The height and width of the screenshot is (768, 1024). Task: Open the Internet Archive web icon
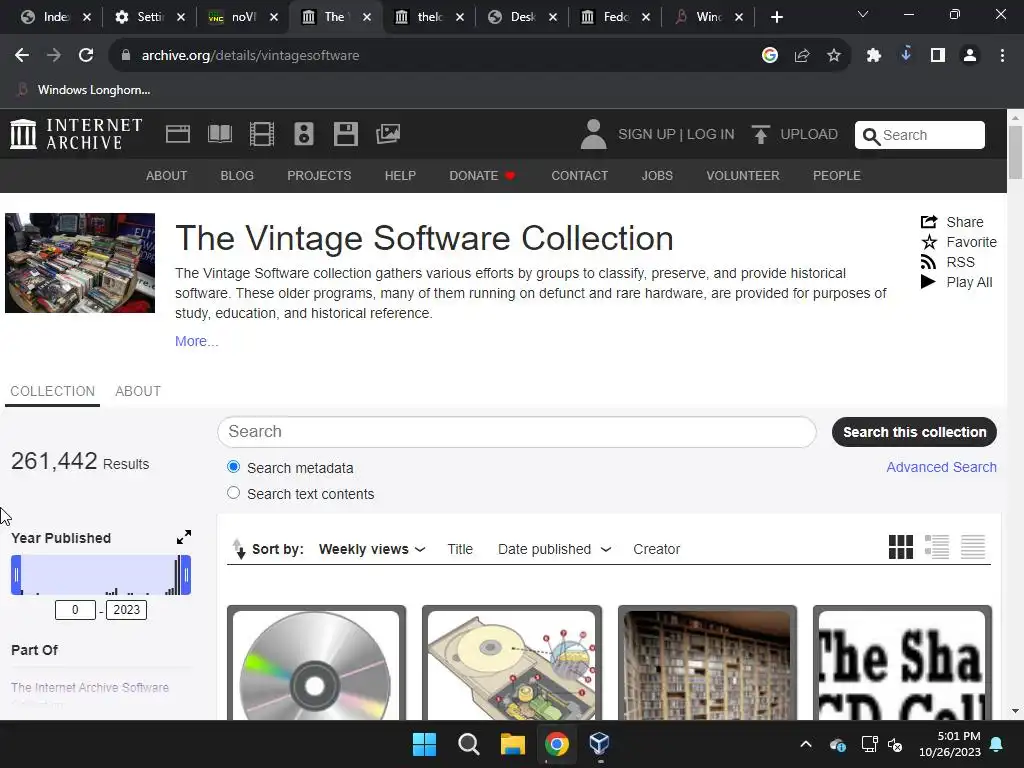click(x=178, y=134)
